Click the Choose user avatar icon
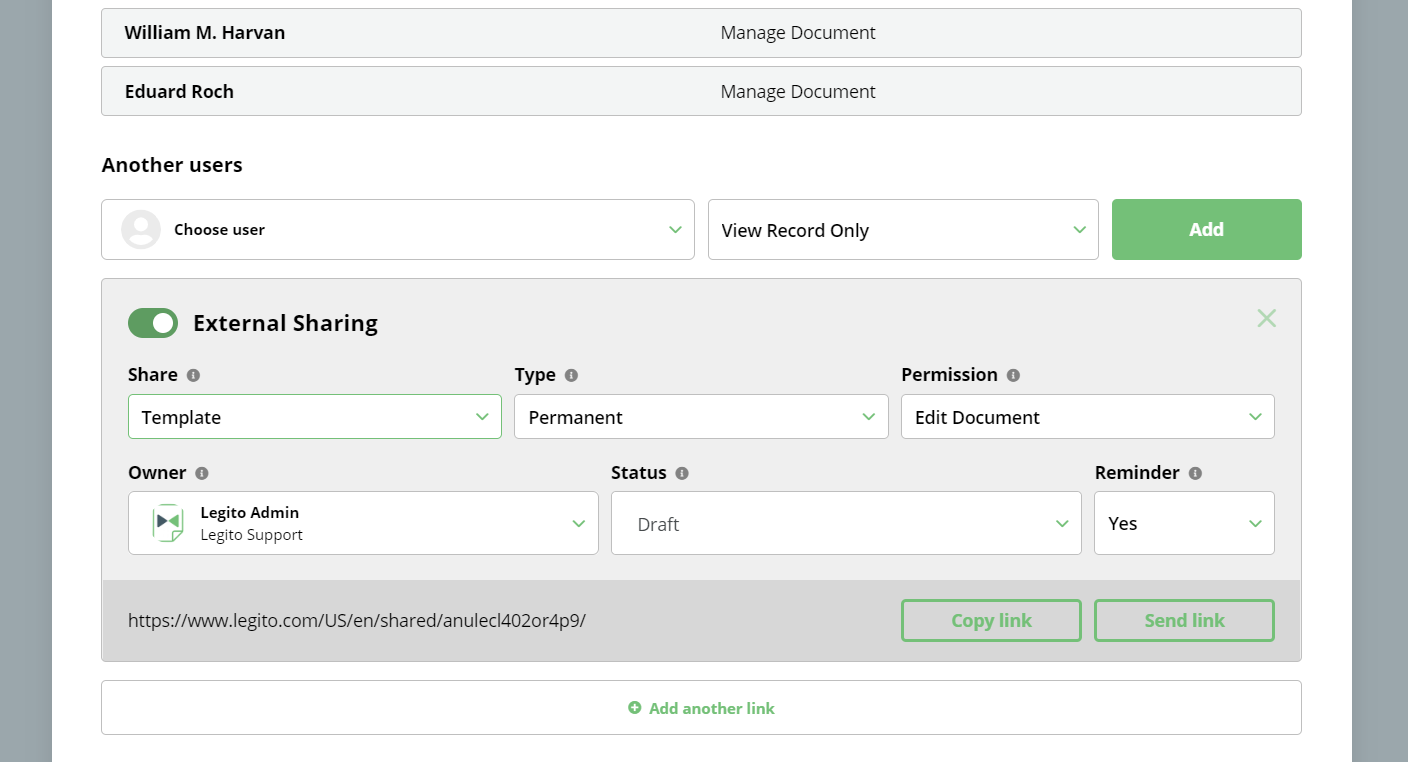The height and width of the screenshot is (762, 1408). click(141, 229)
